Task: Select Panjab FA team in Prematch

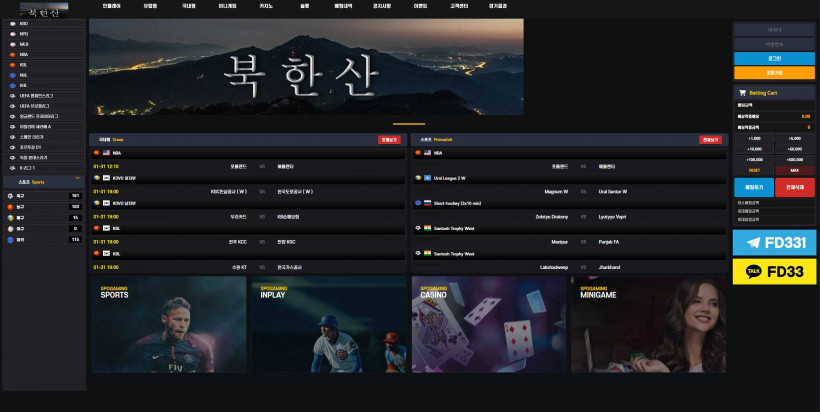Action: click(x=609, y=242)
